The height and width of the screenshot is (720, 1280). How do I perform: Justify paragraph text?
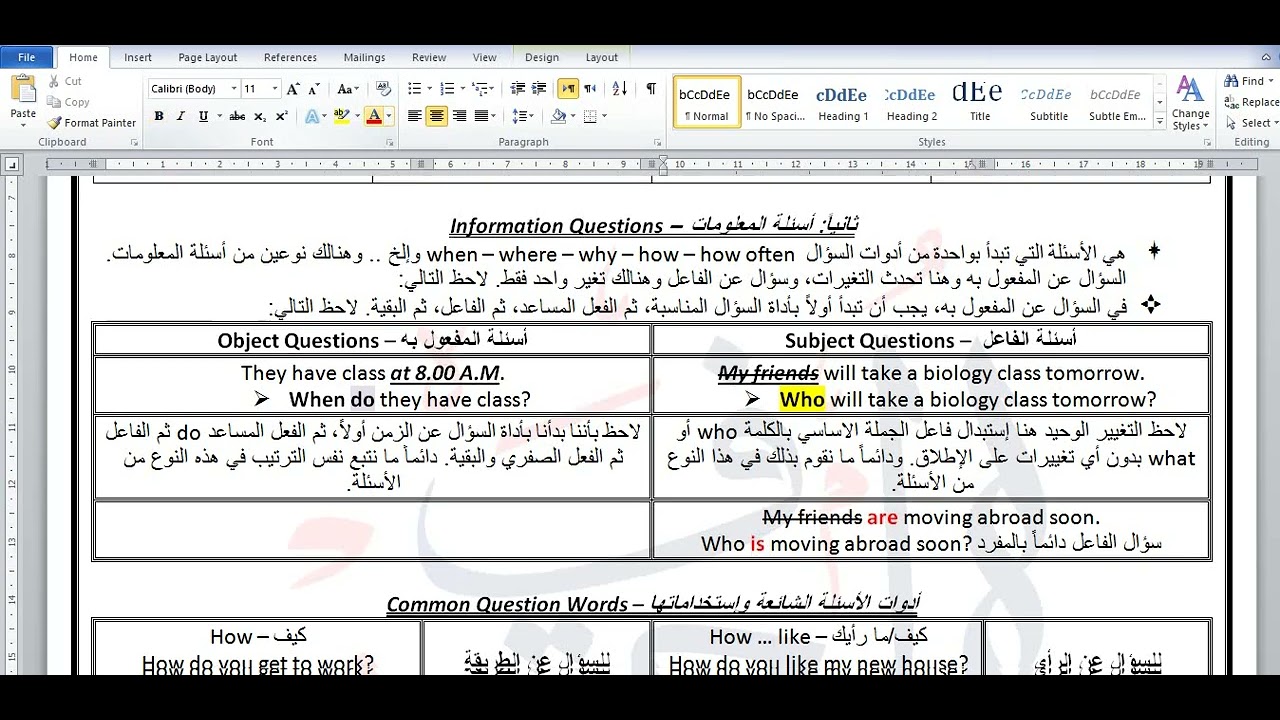point(481,116)
